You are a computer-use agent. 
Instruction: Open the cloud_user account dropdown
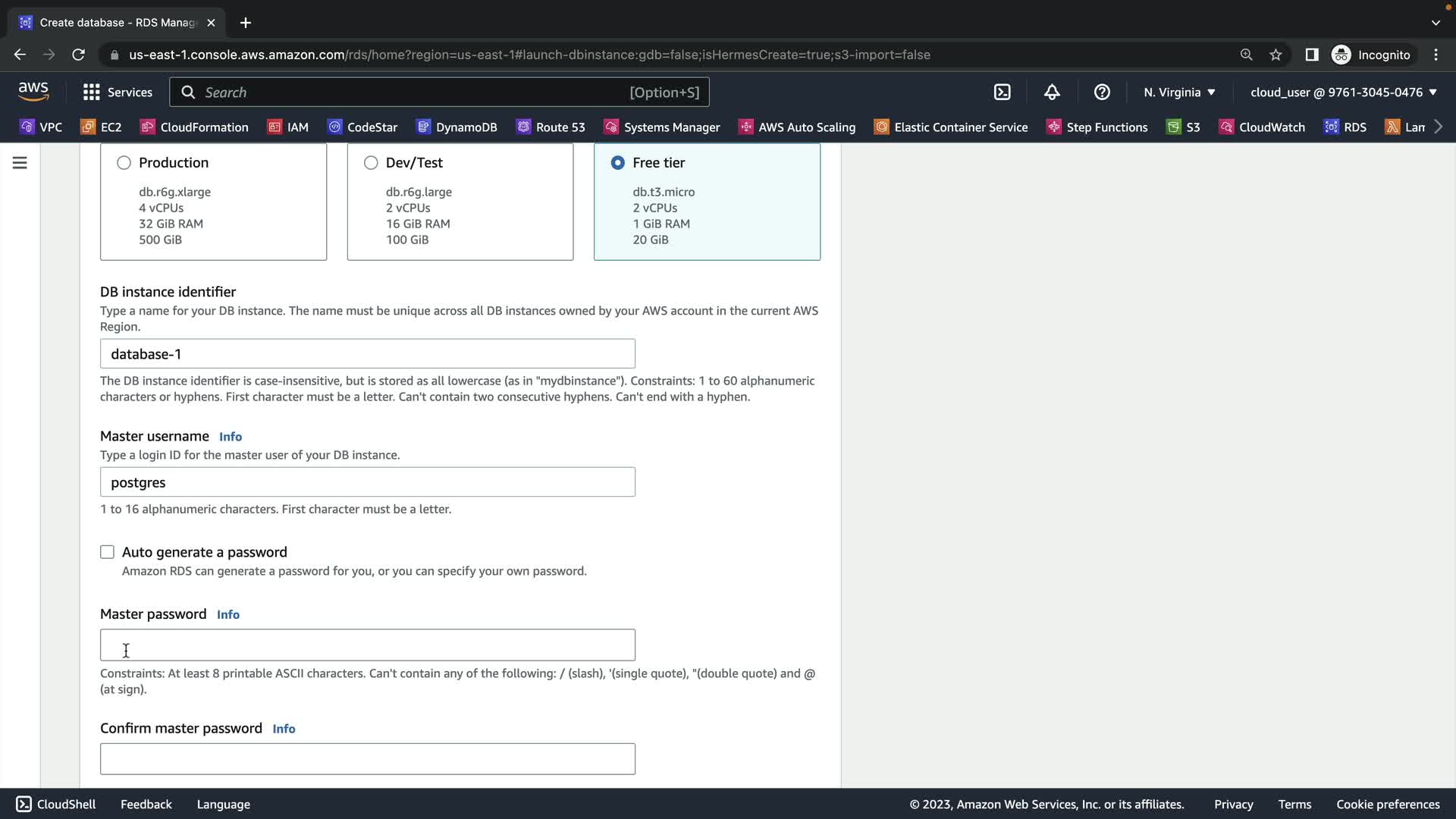tap(1343, 92)
